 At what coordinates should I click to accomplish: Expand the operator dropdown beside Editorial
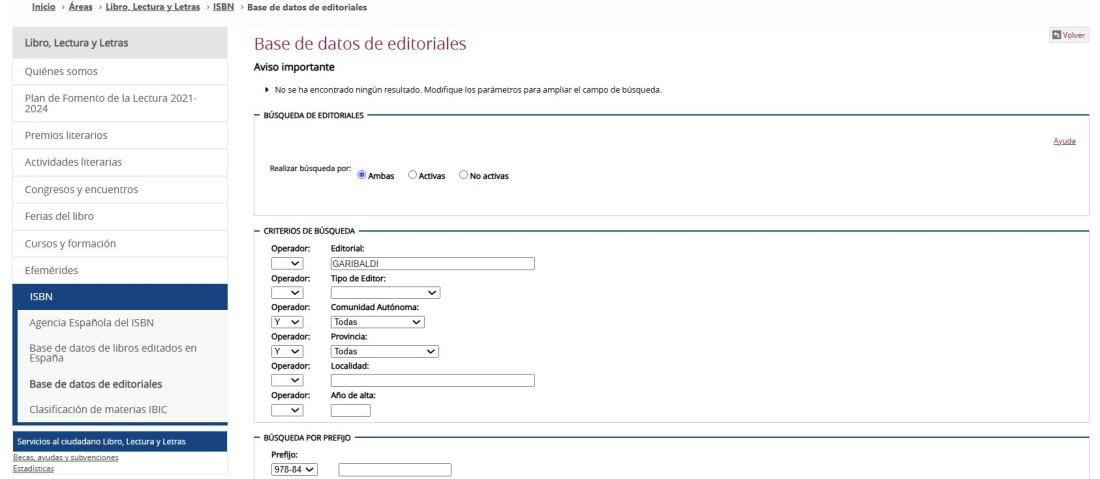click(288, 264)
